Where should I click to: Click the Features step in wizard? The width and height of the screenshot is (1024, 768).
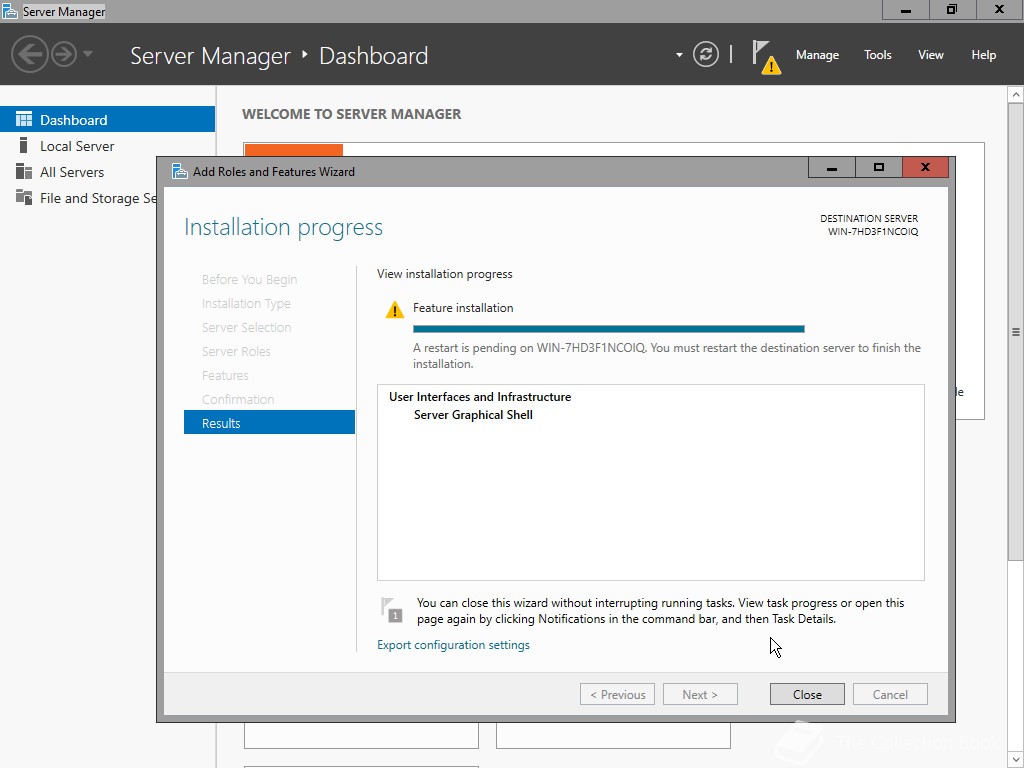pyautogui.click(x=225, y=376)
